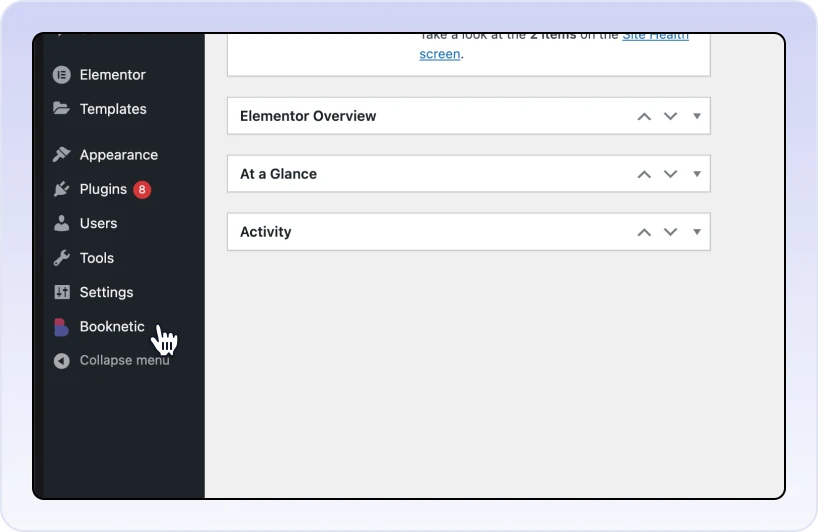
Task: Click the Templates folder icon
Action: tap(62, 109)
